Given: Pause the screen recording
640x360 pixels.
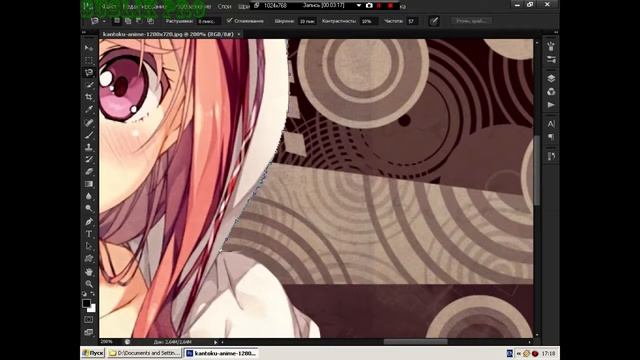Looking at the screenshot, I should click(x=379, y=6).
